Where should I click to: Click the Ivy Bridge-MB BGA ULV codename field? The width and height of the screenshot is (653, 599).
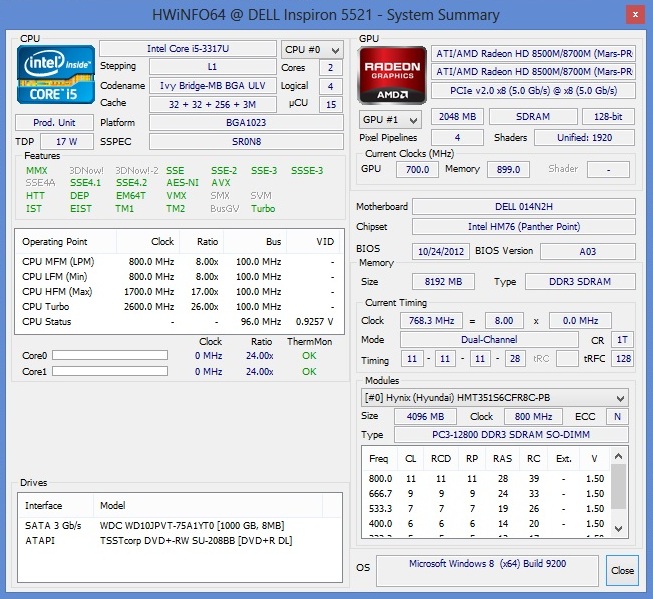tap(212, 85)
